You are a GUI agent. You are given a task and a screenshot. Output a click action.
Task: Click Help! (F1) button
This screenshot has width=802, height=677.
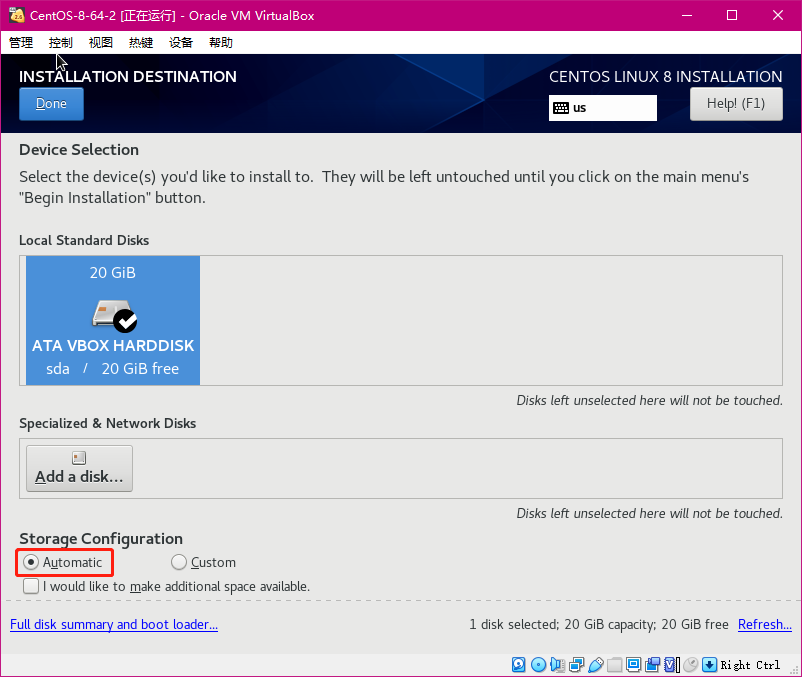click(x=736, y=104)
